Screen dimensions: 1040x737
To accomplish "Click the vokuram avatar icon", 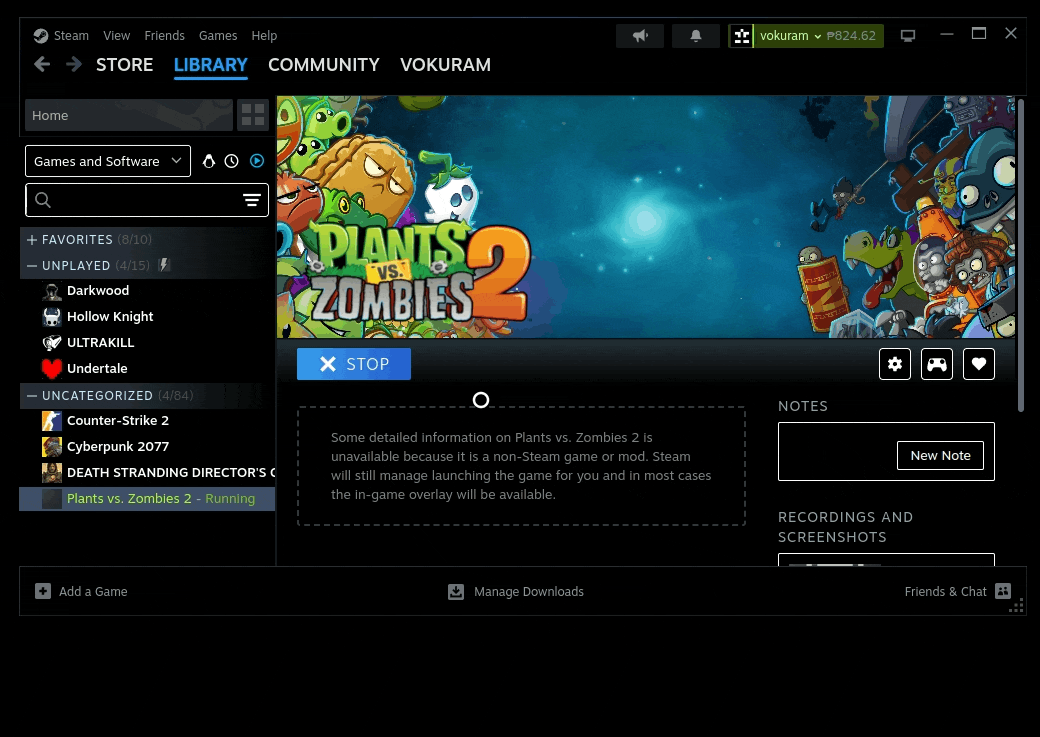I will pyautogui.click(x=742, y=36).
